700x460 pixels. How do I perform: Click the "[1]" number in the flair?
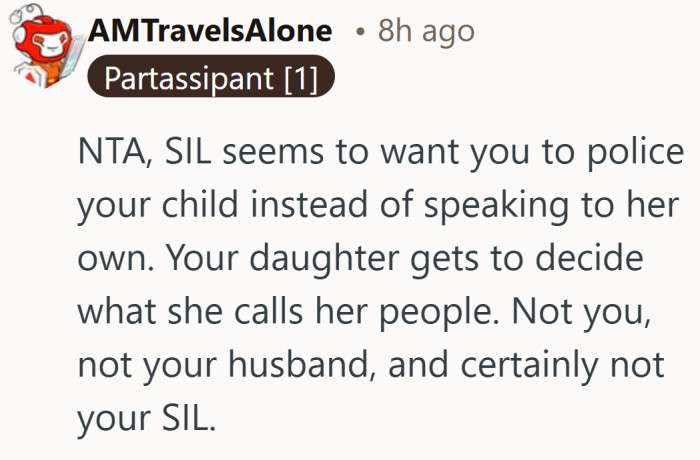coord(298,78)
